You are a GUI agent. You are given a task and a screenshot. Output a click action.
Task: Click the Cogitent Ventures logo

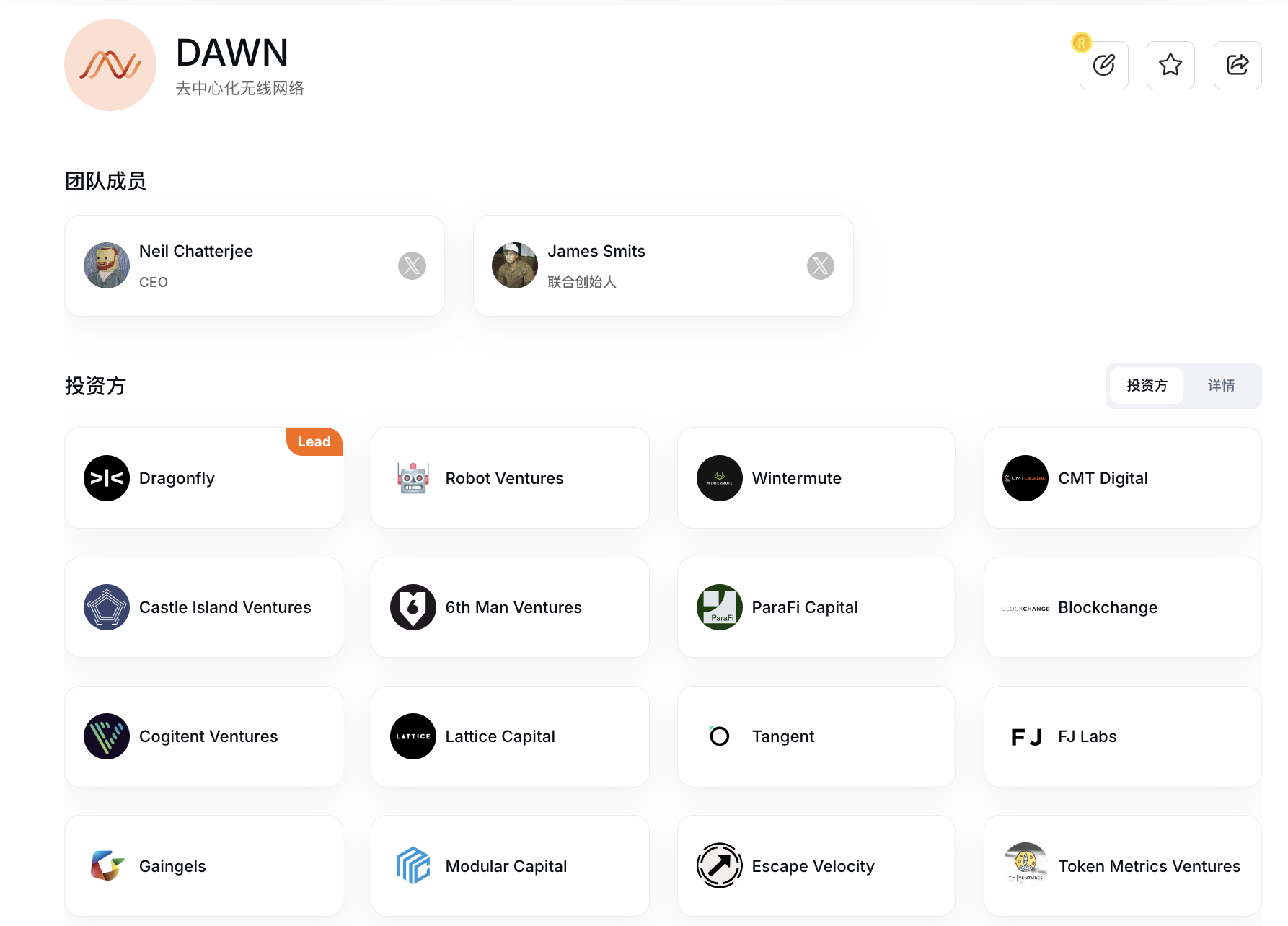[107, 736]
